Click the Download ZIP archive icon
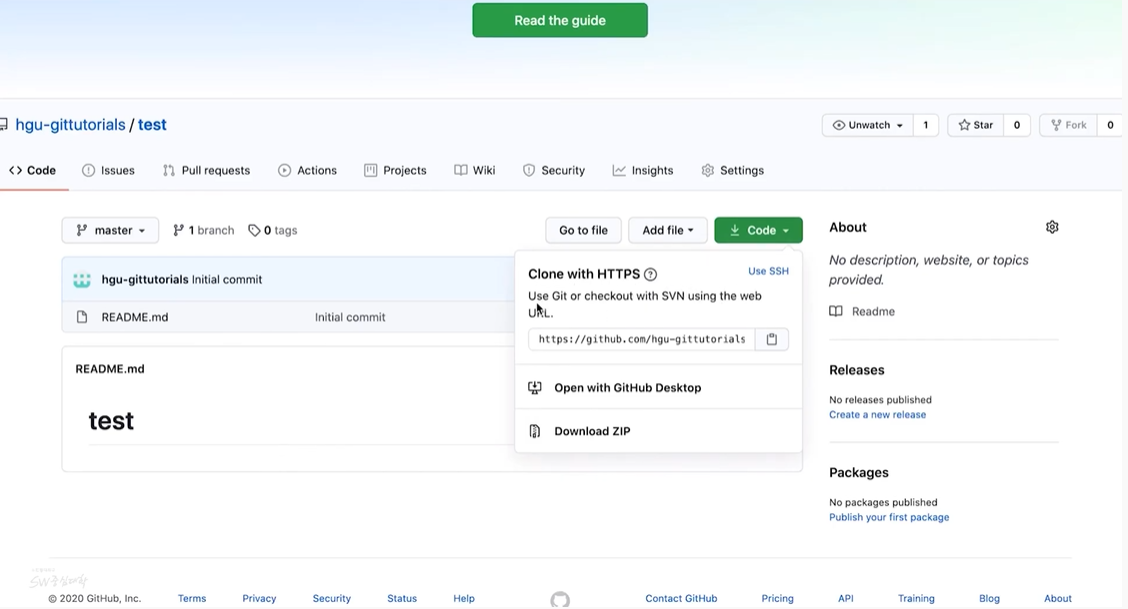This screenshot has height=609, width=1128. tap(535, 431)
